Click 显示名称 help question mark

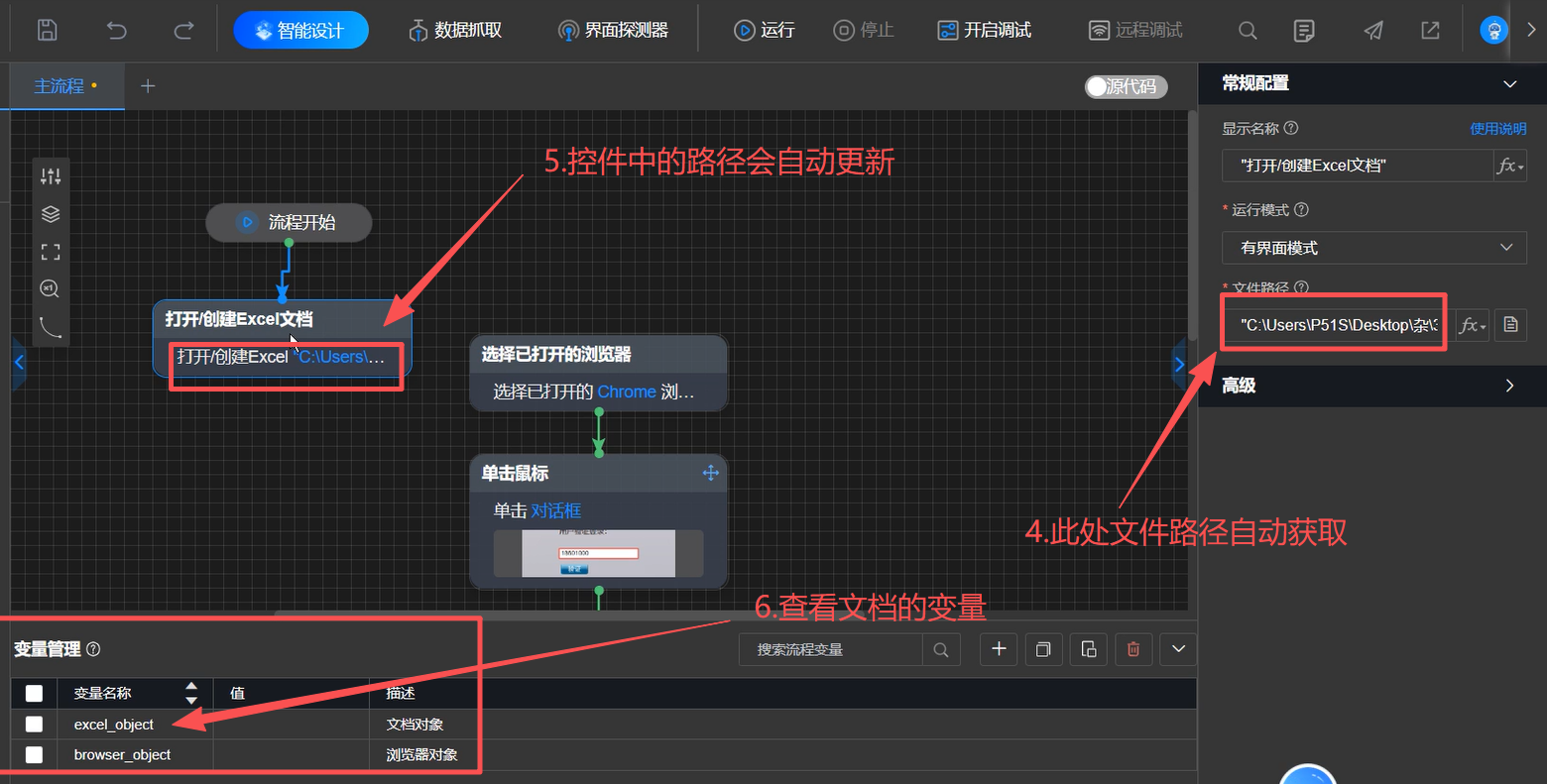point(1291,128)
